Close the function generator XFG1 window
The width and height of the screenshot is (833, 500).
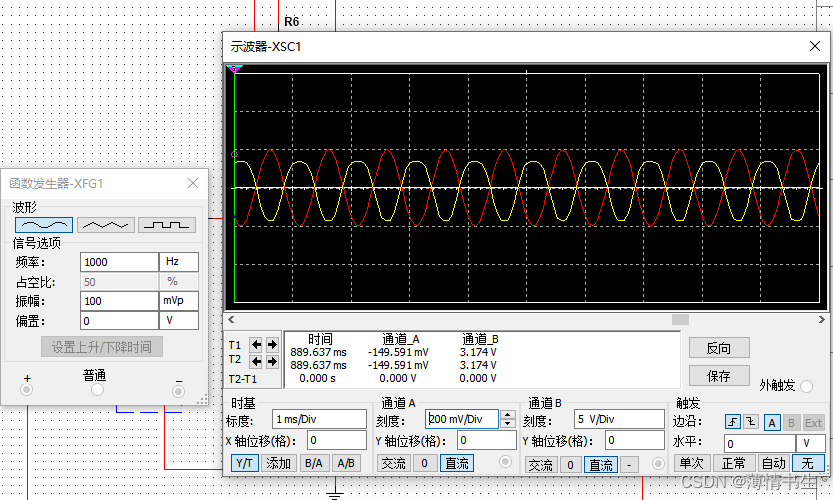[193, 183]
